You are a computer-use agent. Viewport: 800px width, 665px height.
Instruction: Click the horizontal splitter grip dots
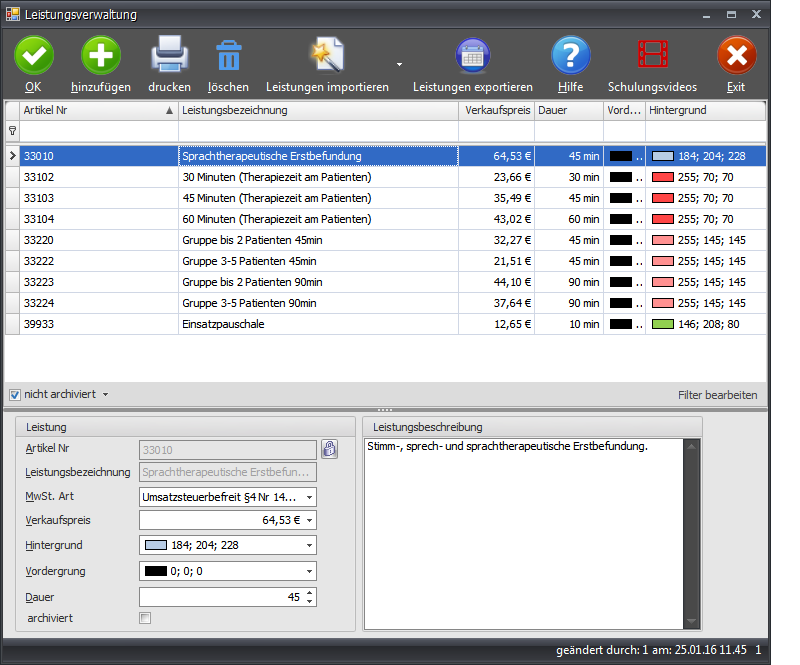click(x=385, y=410)
